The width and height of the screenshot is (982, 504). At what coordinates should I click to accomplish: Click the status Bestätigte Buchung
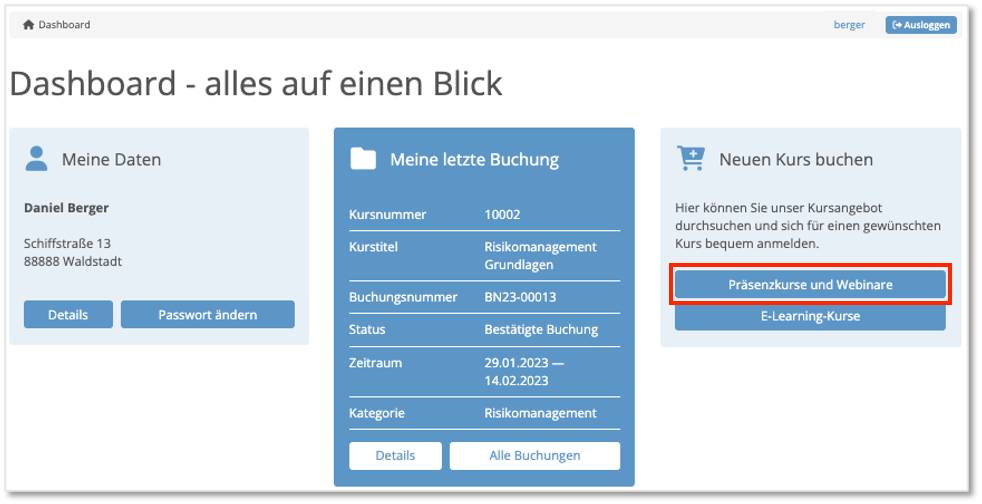[x=541, y=330]
